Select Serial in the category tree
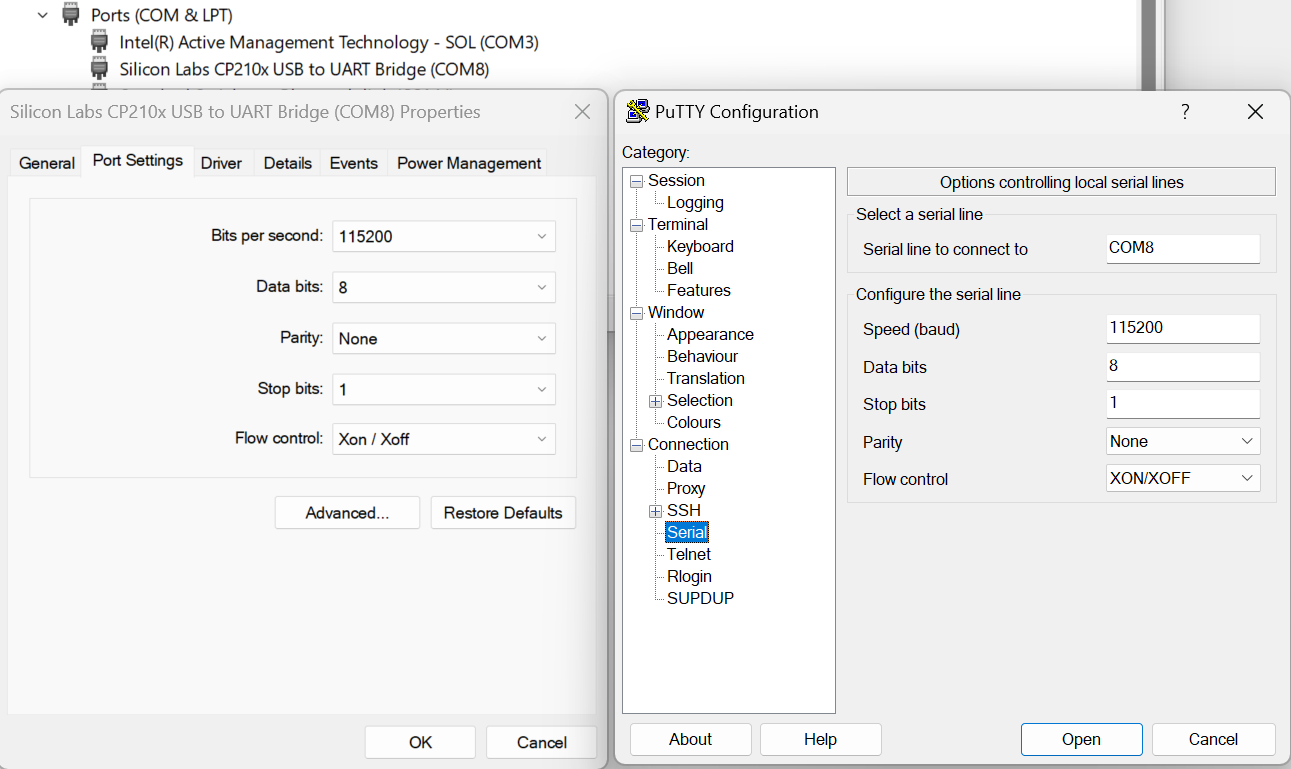 point(687,533)
